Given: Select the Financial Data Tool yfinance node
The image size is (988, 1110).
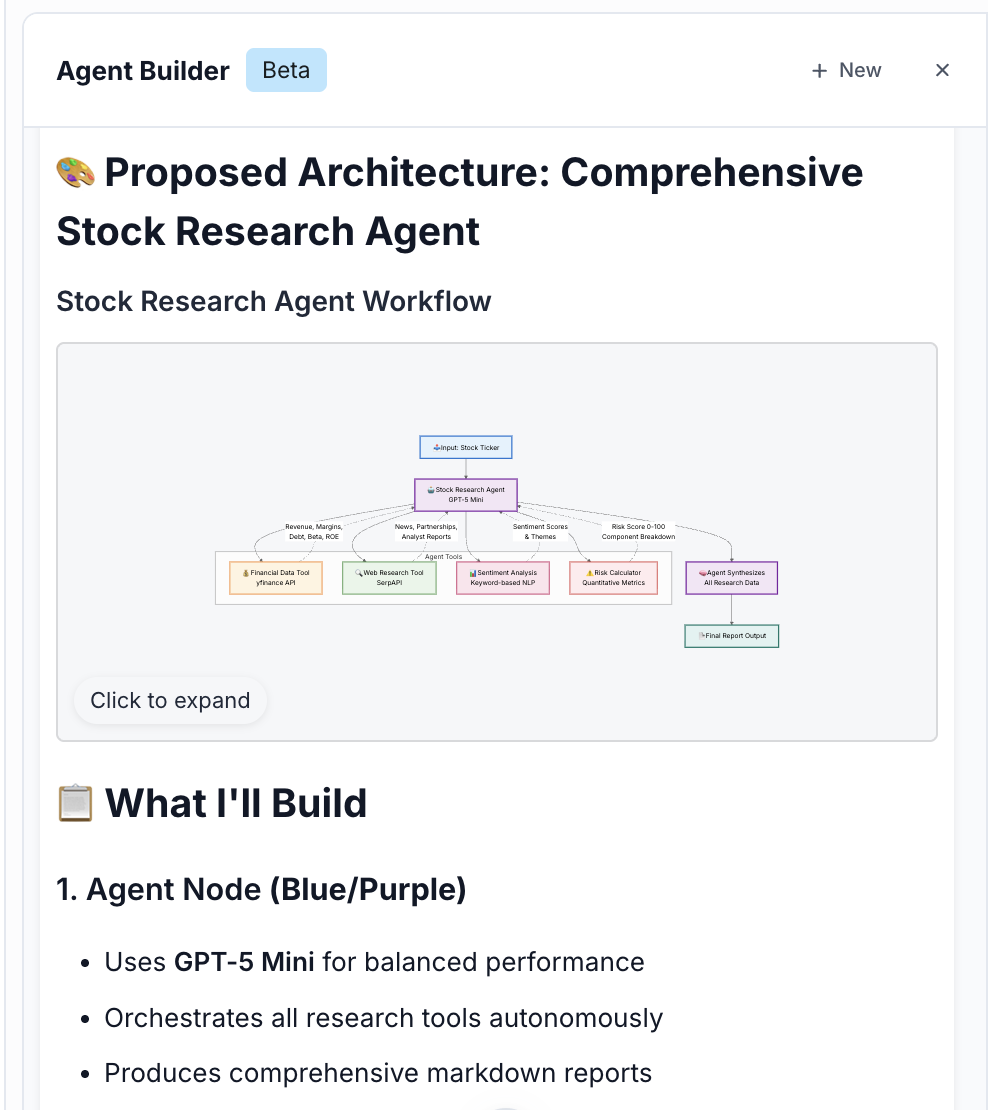Looking at the screenshot, I should [x=275, y=577].
